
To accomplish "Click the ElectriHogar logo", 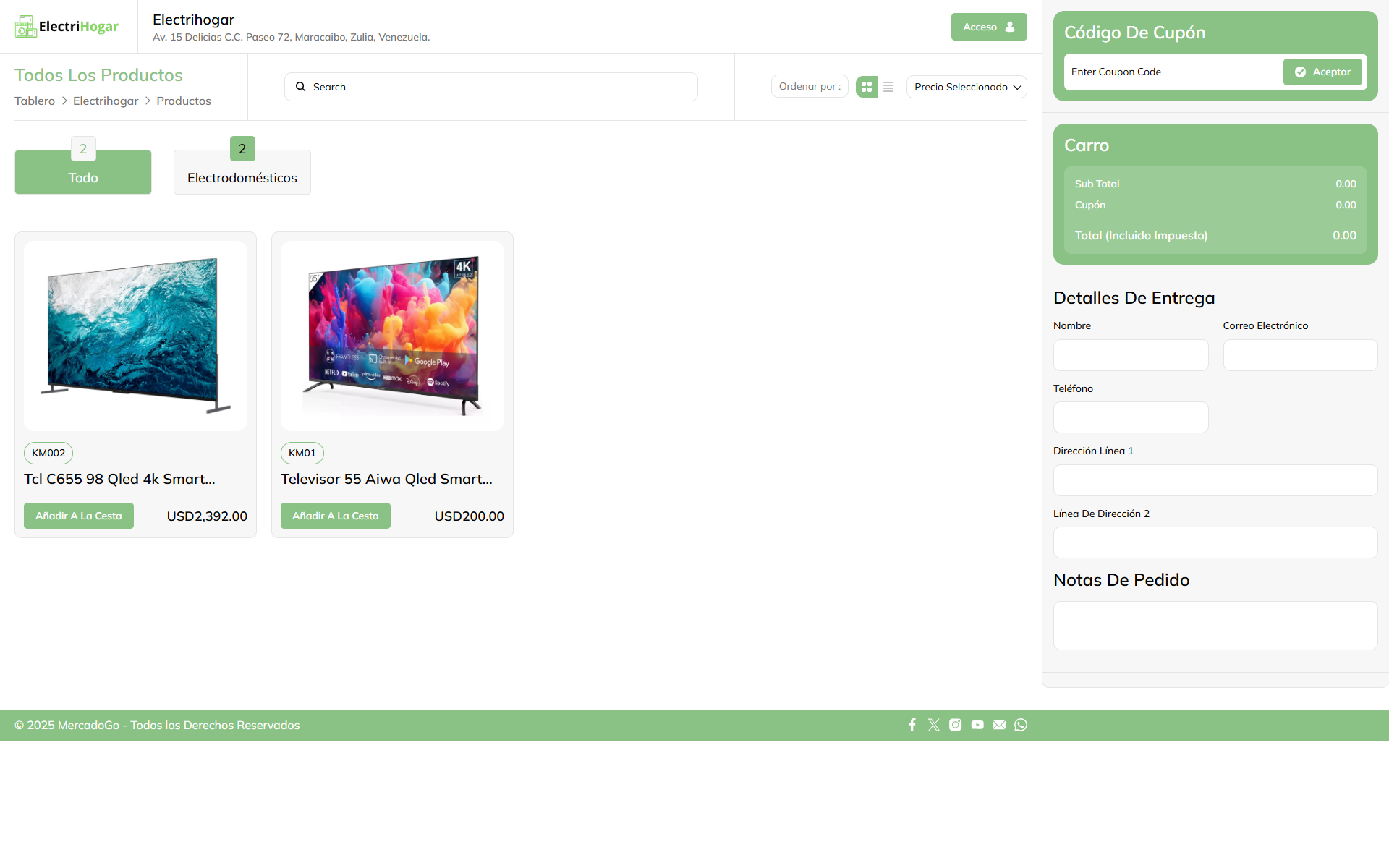I will coord(67,27).
